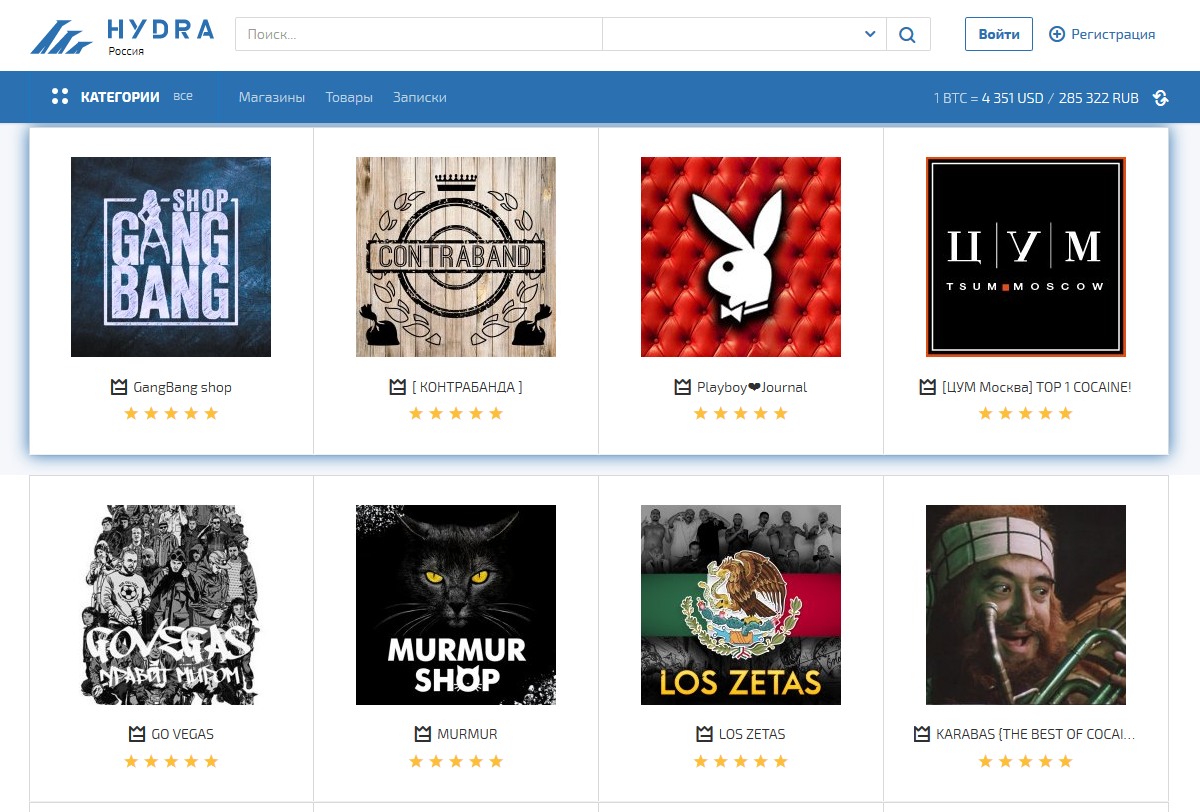Open the Регистрация link
Image resolution: width=1200 pixels, height=812 pixels.
pos(1113,34)
